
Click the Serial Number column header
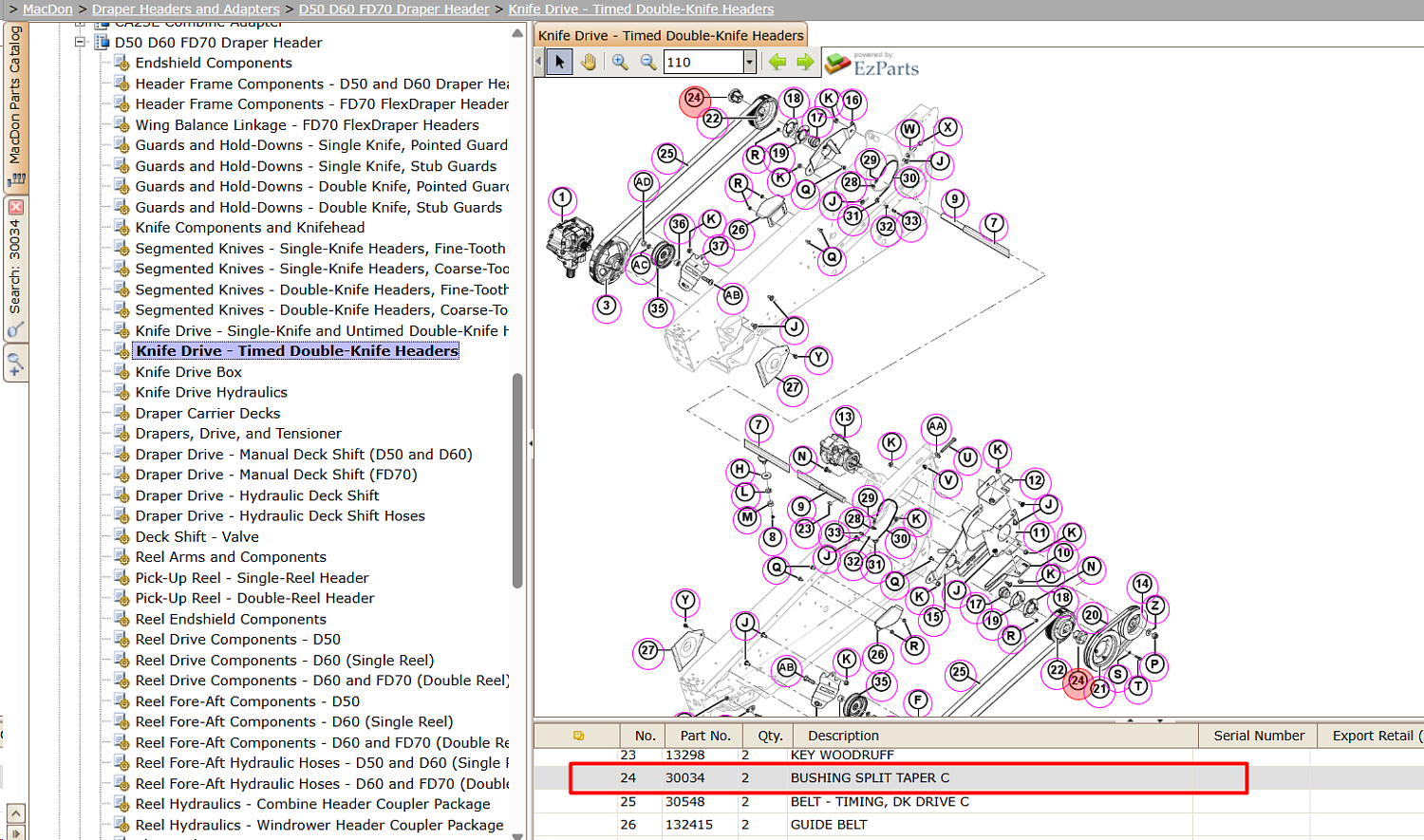pyautogui.click(x=1259, y=736)
